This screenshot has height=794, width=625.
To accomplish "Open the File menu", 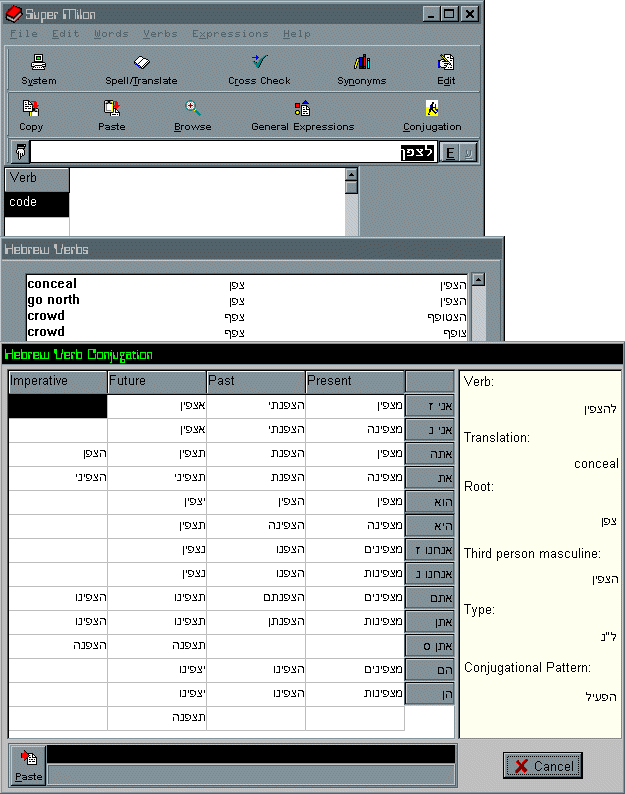I will 24,34.
